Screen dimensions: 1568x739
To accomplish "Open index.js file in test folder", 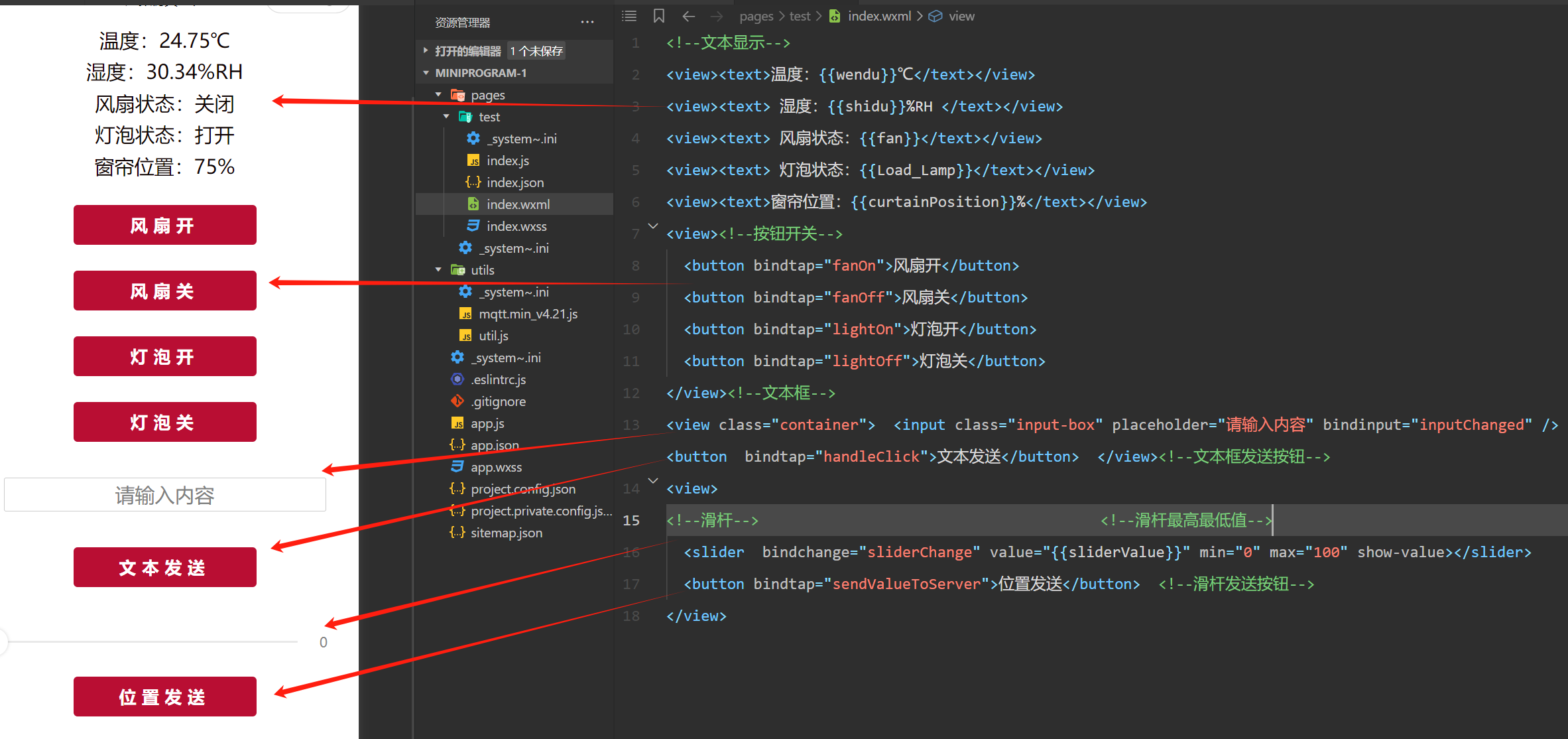I will click(507, 161).
